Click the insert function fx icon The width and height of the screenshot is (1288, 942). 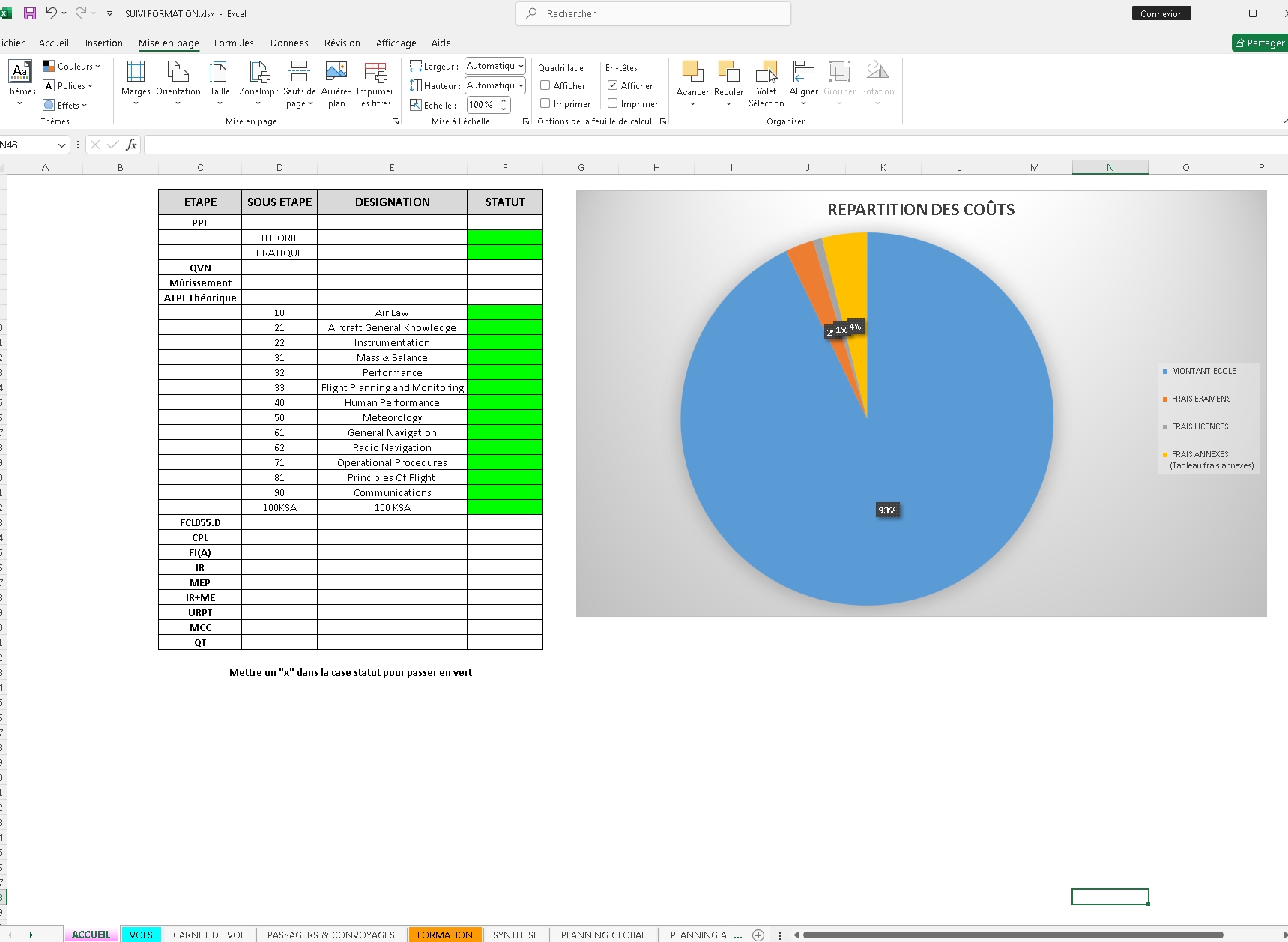click(131, 145)
